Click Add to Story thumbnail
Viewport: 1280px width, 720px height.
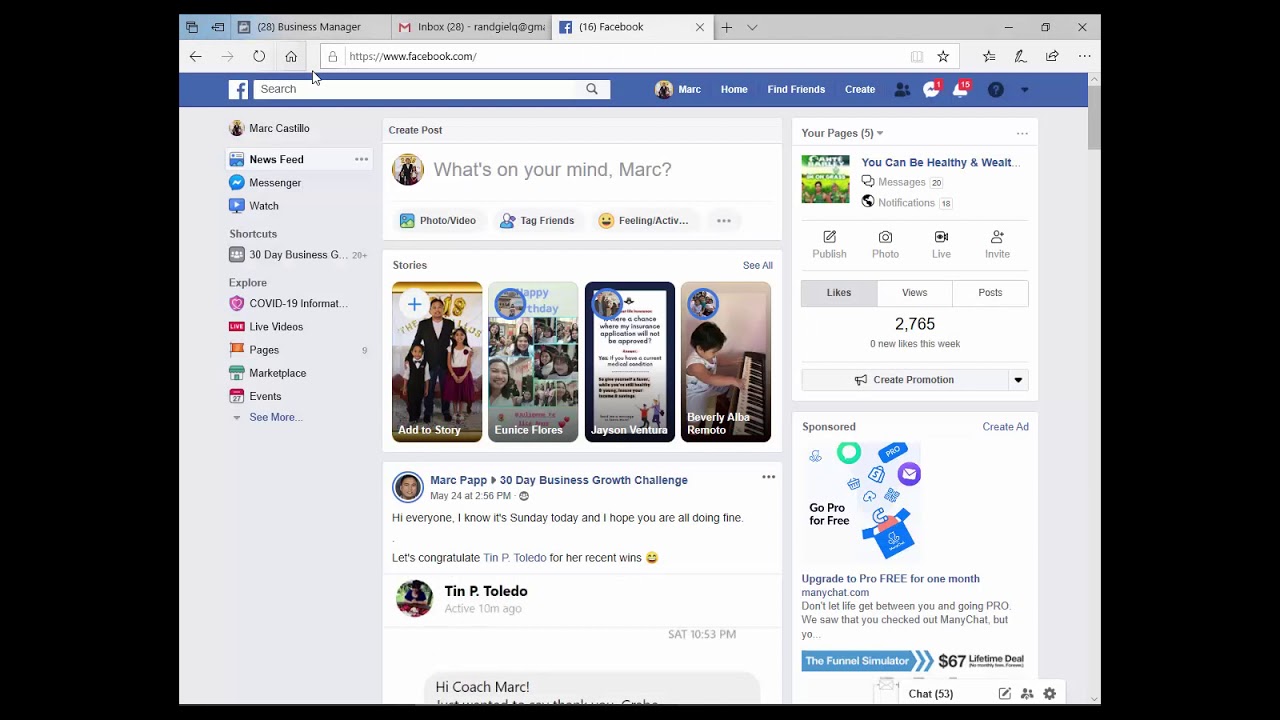click(x=437, y=362)
